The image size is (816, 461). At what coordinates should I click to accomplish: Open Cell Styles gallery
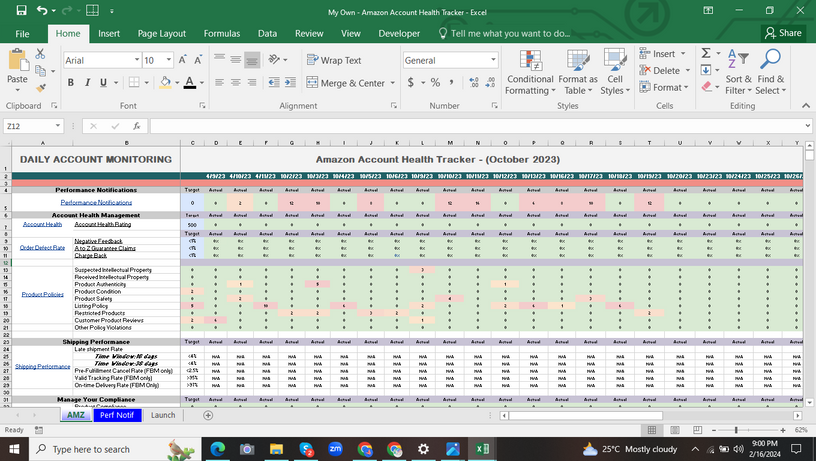coord(615,72)
